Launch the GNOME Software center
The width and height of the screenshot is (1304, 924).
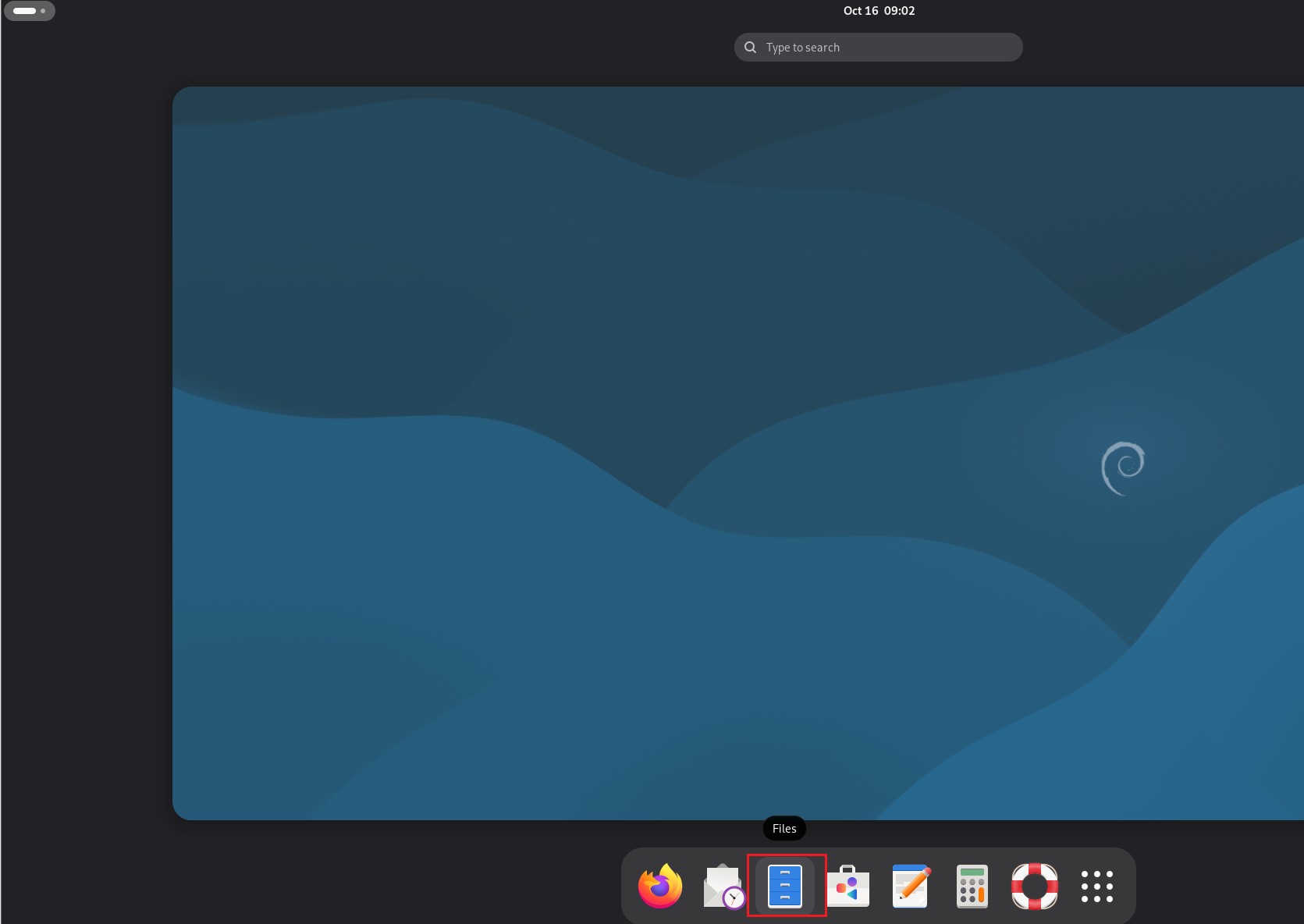coord(849,885)
